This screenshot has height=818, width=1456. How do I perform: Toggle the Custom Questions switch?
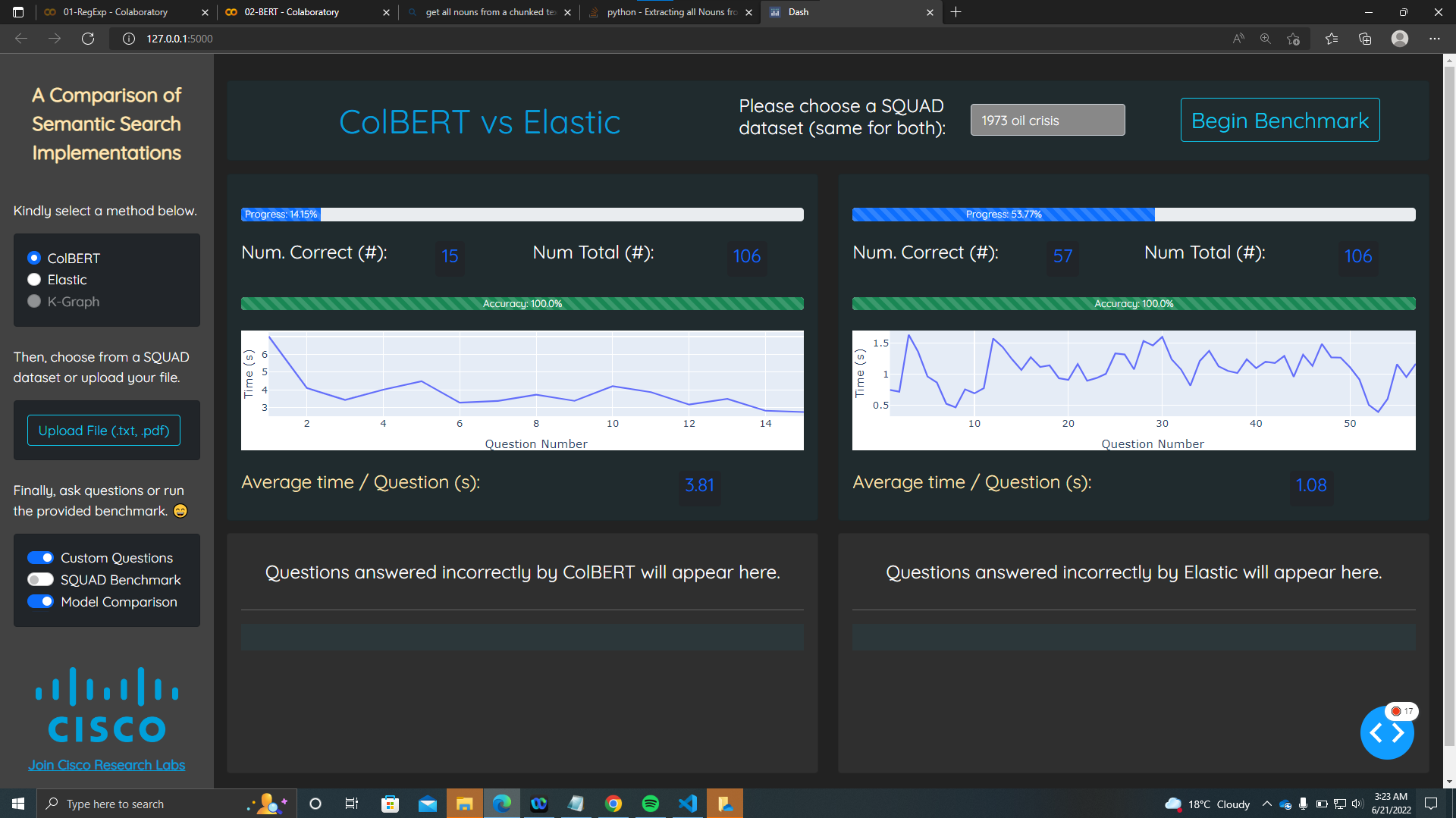point(40,558)
